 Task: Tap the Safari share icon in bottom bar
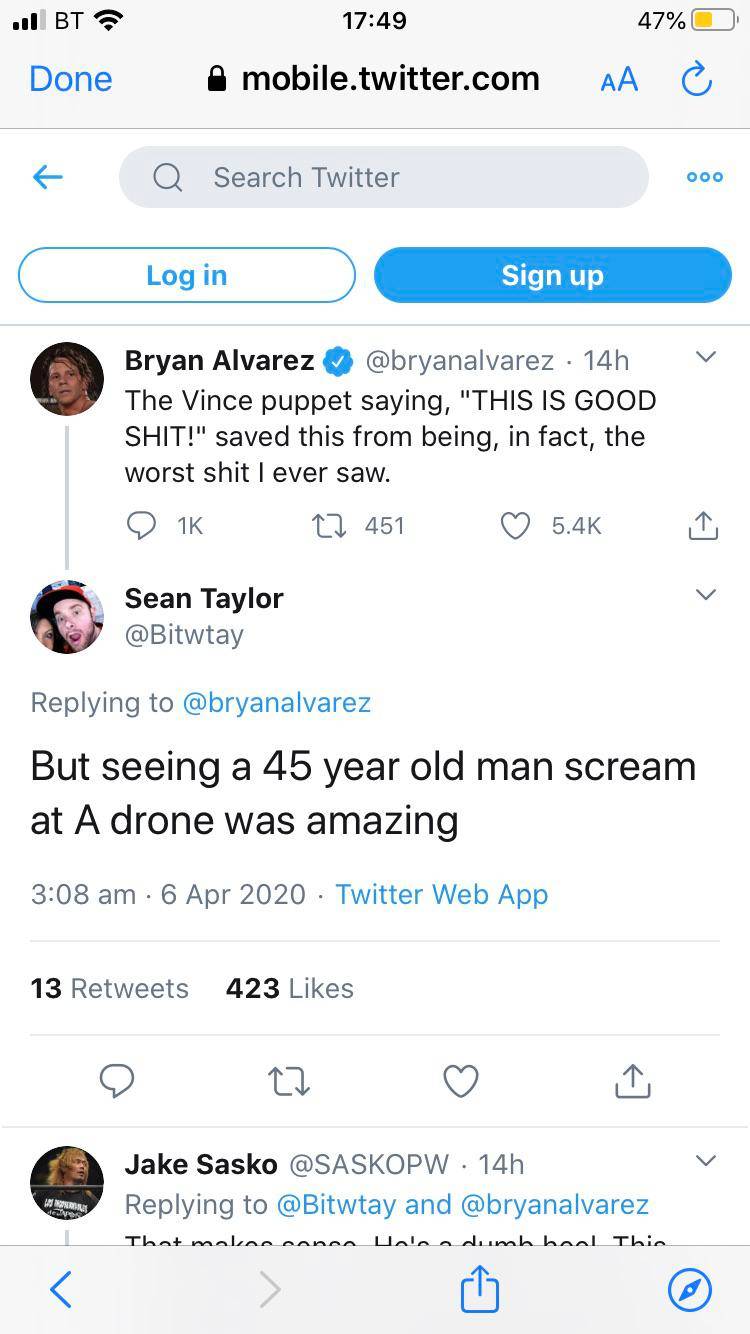(479, 1290)
